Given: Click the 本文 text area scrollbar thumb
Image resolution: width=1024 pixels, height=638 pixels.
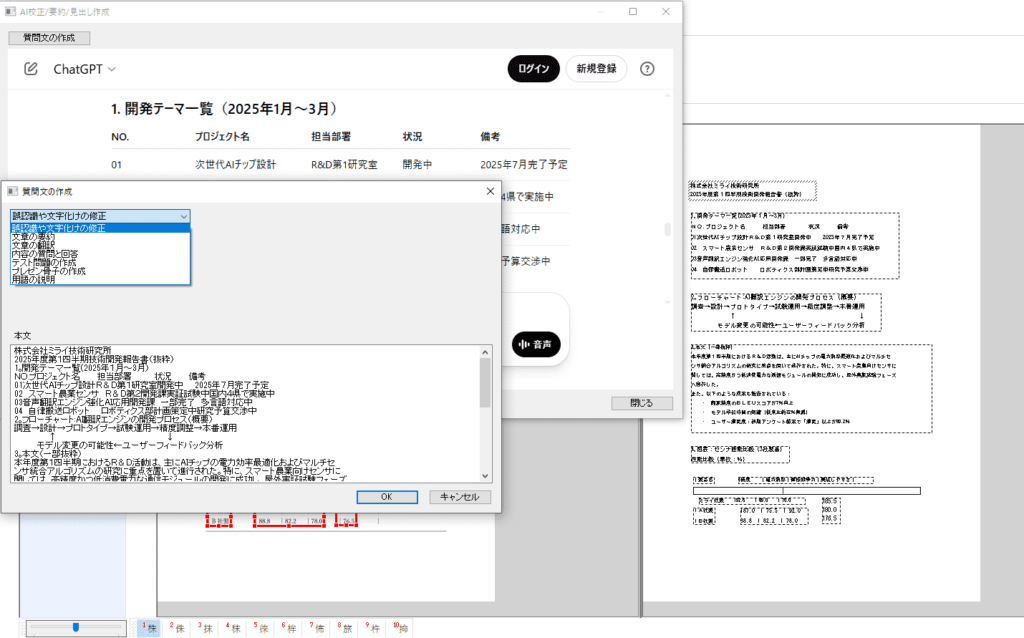Looking at the screenshot, I should tap(485, 383).
